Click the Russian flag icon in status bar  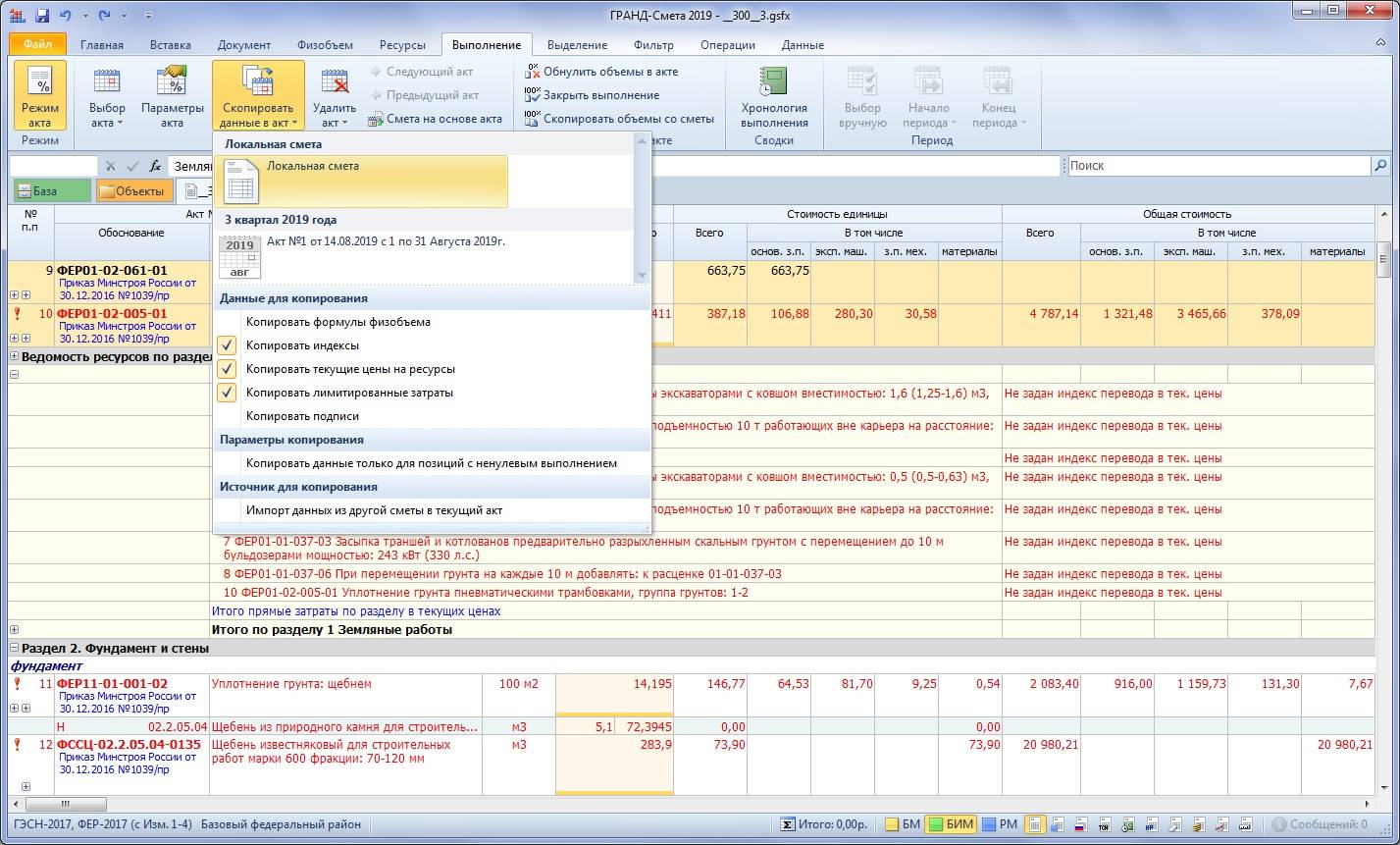[1080, 824]
